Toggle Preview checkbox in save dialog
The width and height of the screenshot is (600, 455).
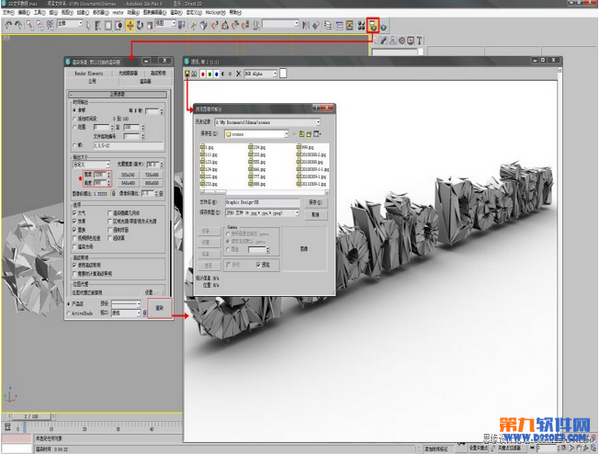click(x=259, y=264)
